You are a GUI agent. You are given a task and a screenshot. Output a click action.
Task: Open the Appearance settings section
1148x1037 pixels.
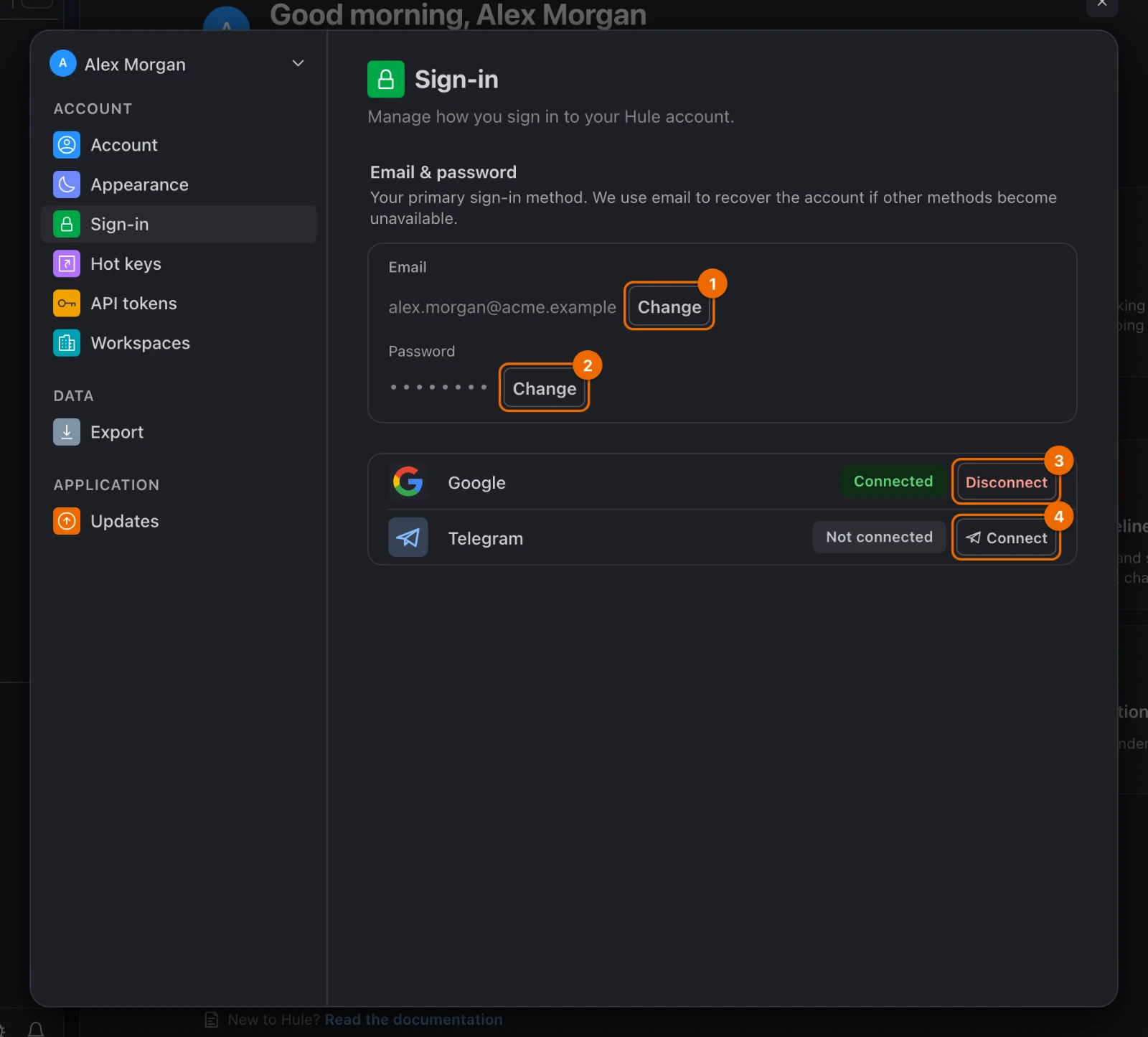click(x=179, y=184)
